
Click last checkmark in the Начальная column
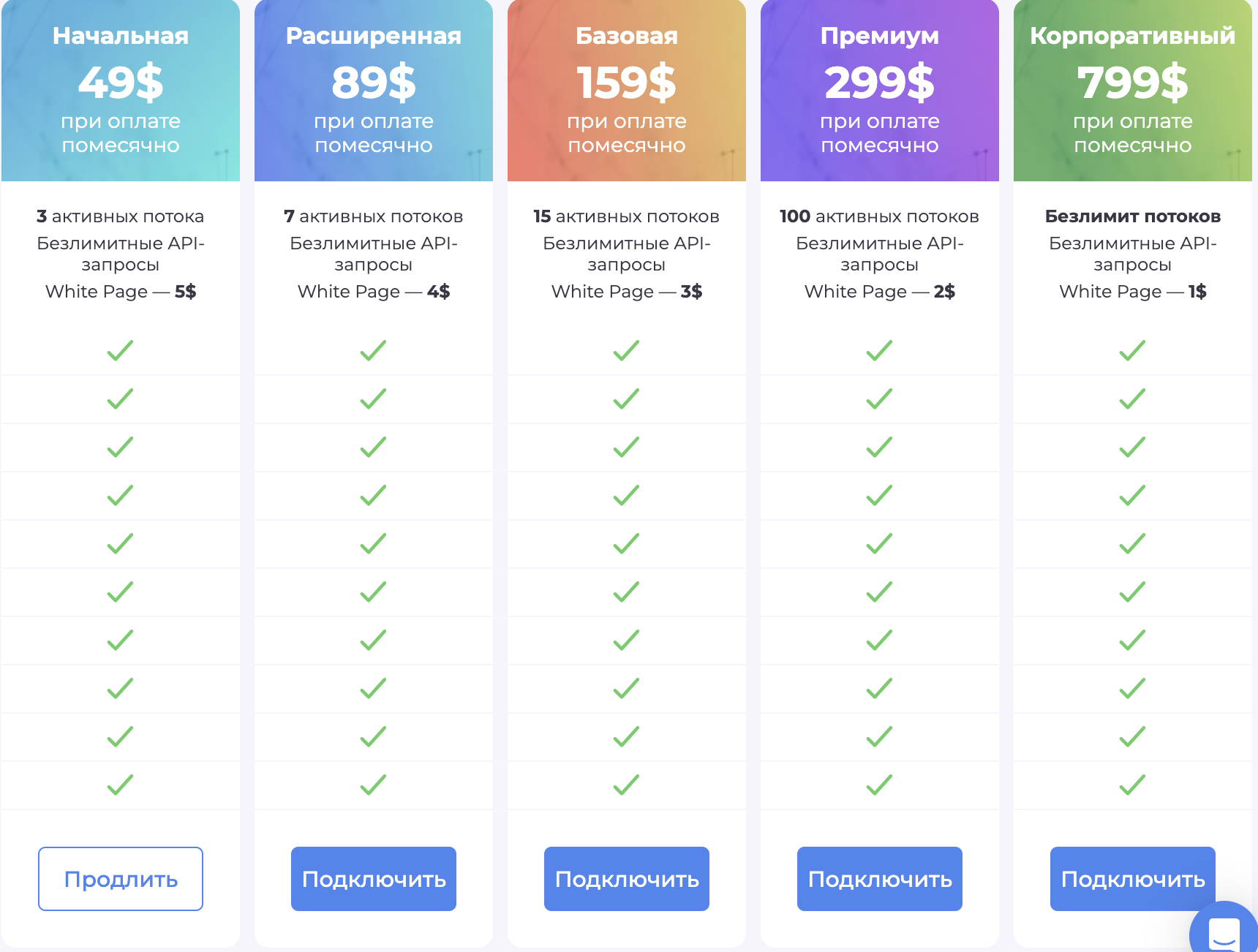[x=121, y=785]
